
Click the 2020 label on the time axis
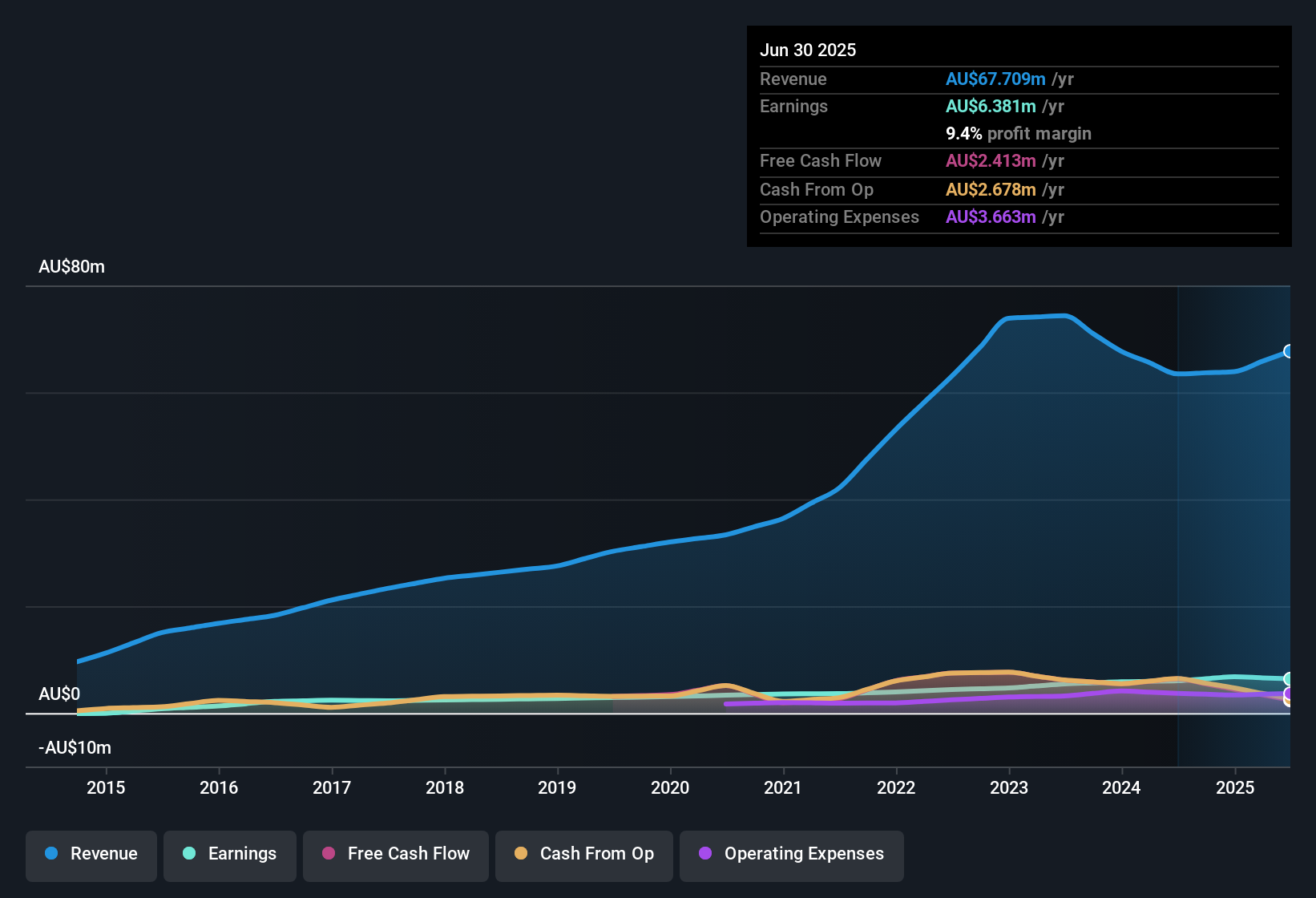click(670, 787)
